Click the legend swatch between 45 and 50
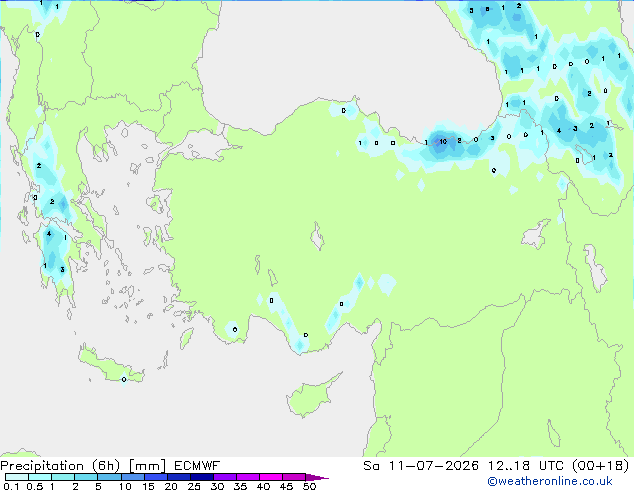Screen dimensions: 634x490 click(294, 477)
